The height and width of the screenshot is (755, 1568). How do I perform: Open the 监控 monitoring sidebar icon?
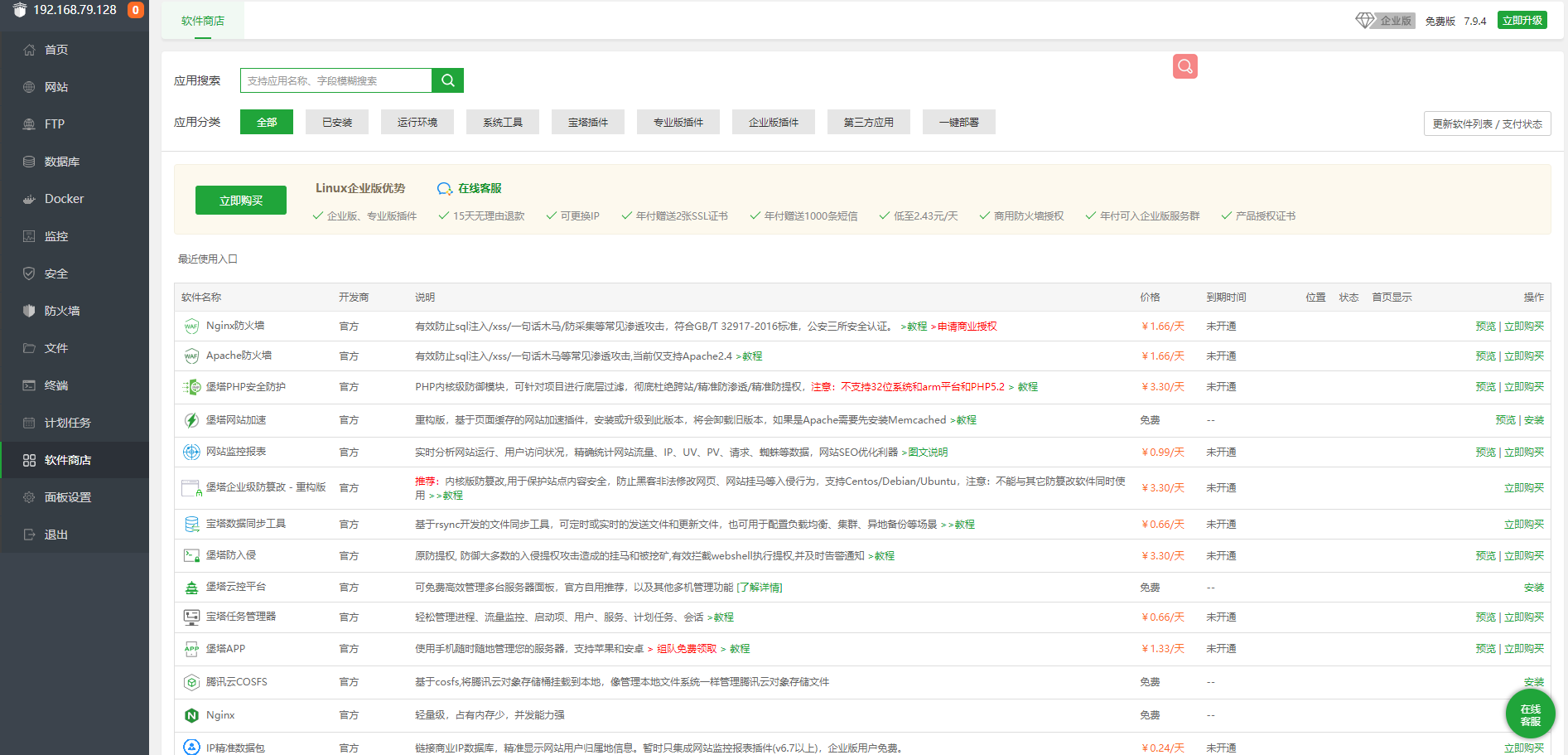29,236
